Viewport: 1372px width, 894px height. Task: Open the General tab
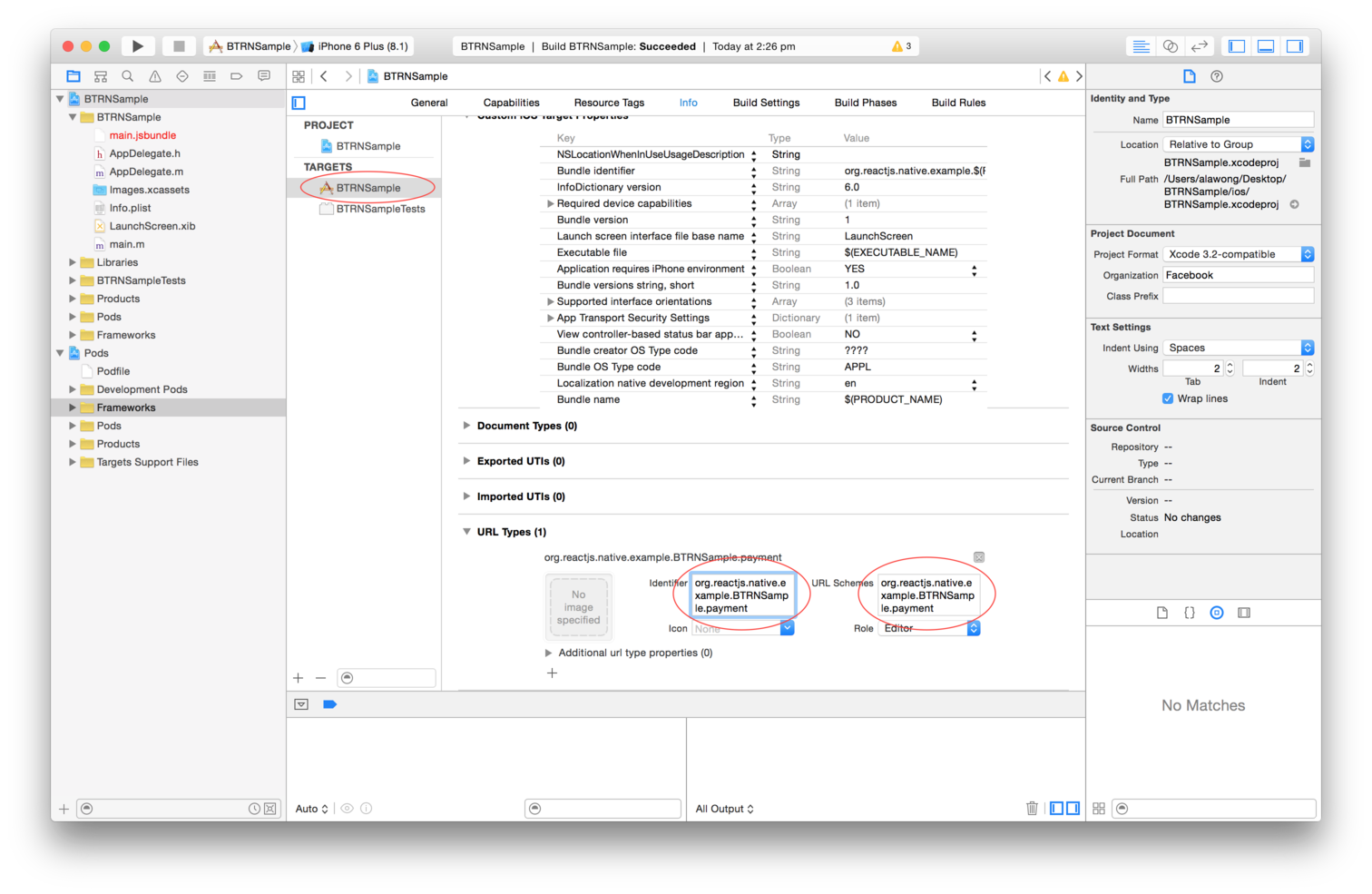pyautogui.click(x=429, y=103)
